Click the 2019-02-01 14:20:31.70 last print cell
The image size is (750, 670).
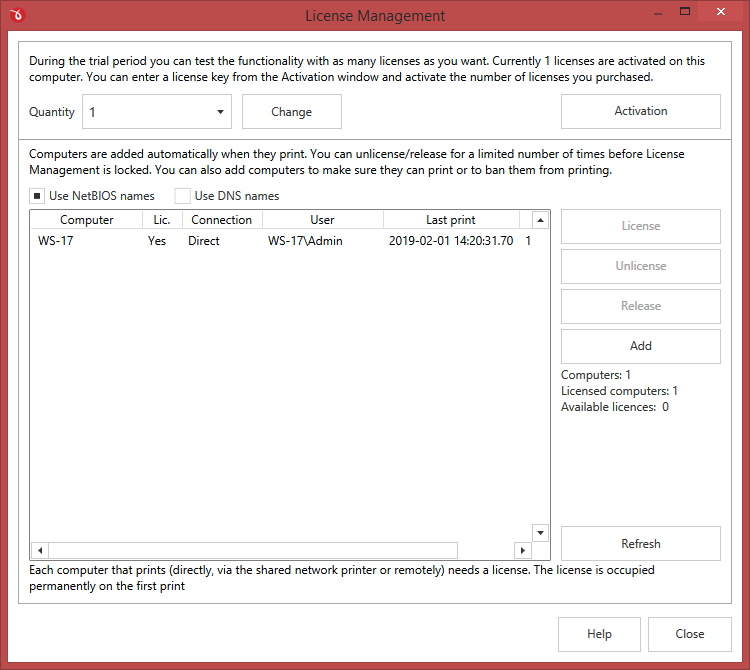click(451, 241)
